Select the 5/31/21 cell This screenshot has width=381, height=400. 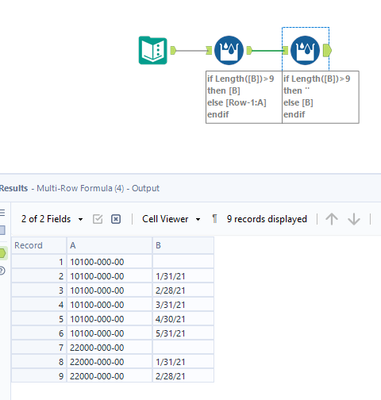pyautogui.click(x=183, y=334)
